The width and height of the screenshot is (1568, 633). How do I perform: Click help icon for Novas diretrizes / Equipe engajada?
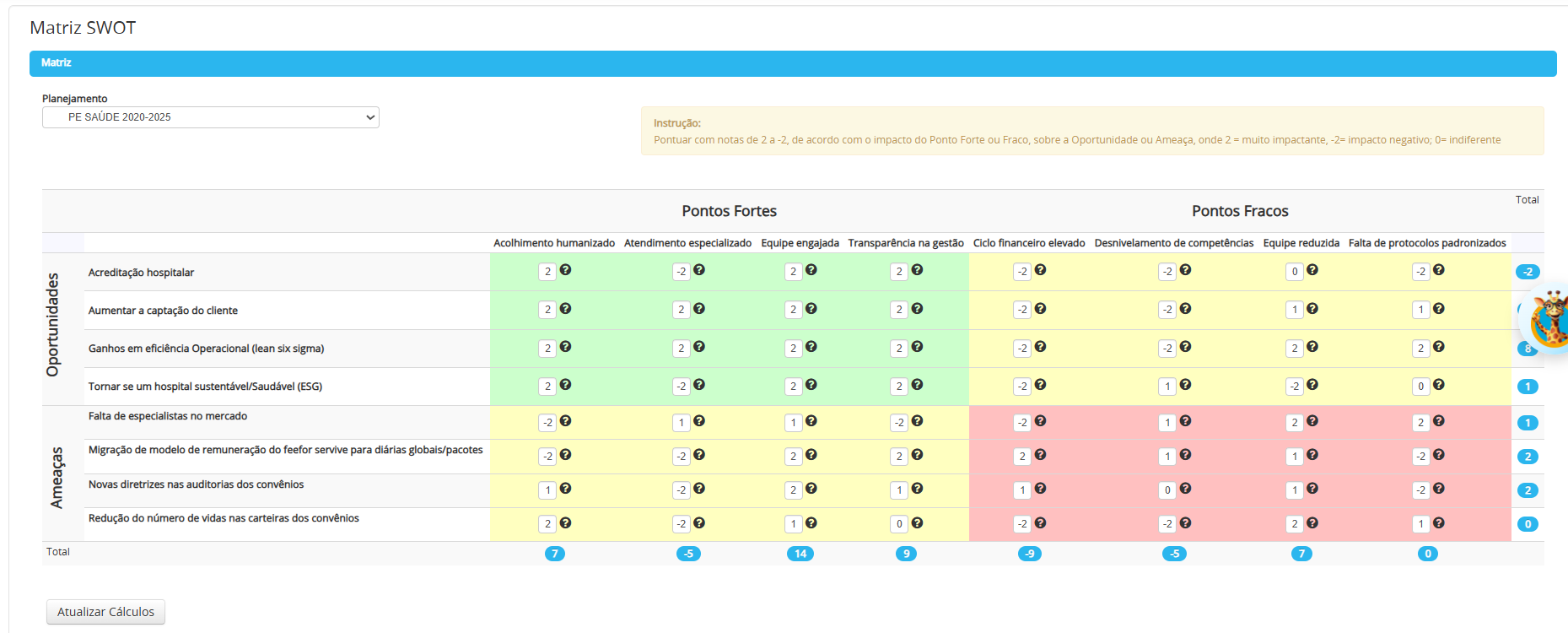[x=811, y=489]
